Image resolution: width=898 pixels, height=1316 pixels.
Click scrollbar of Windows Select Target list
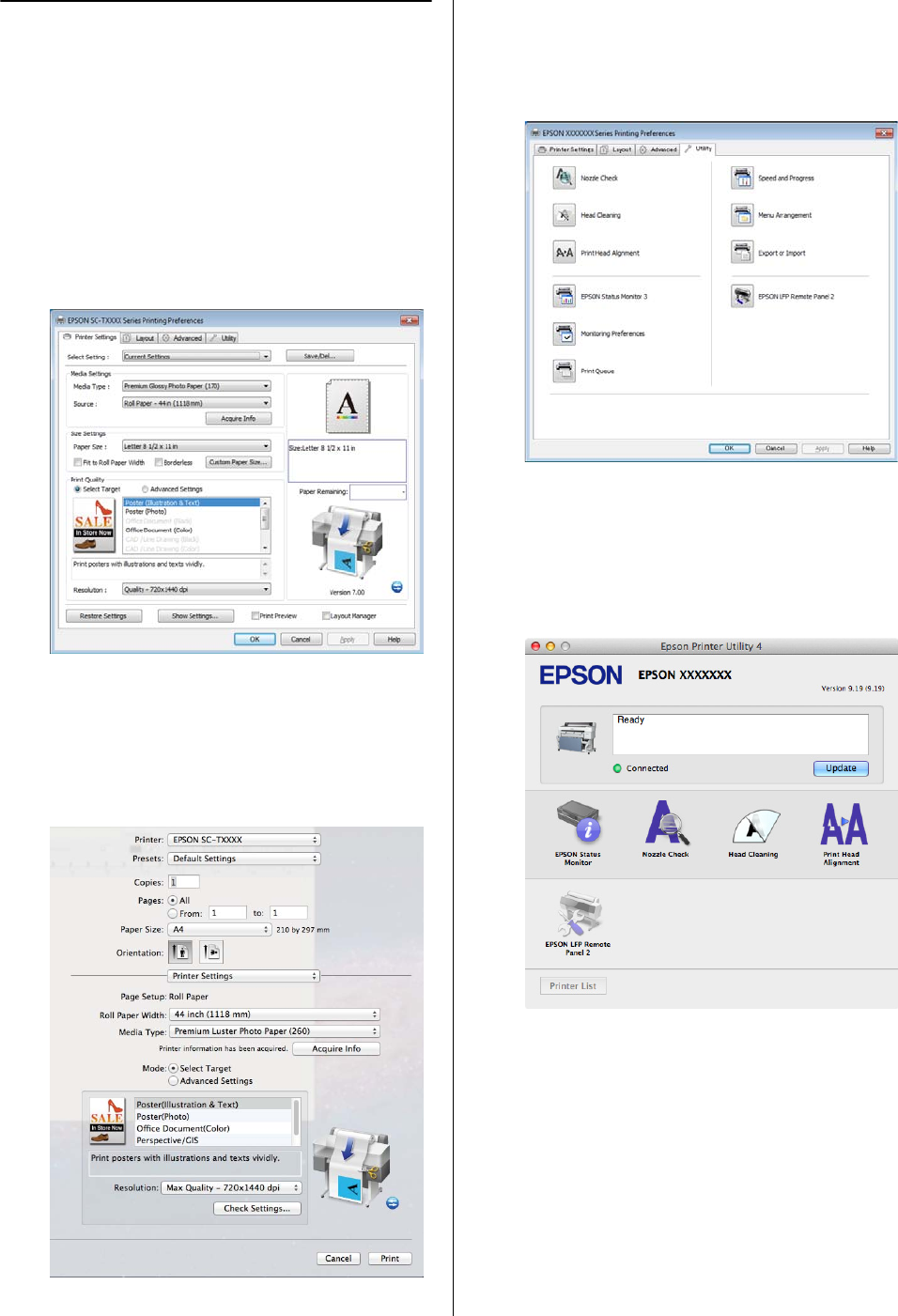(265, 525)
